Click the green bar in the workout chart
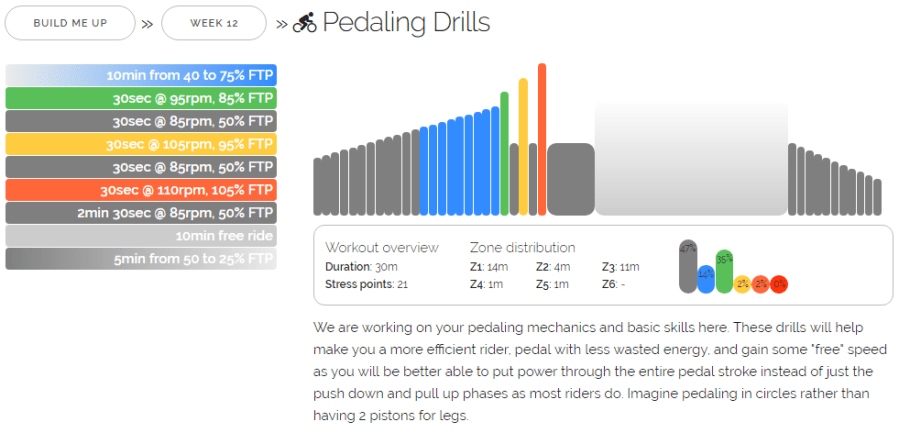This screenshot has height=433, width=899. 504,153
